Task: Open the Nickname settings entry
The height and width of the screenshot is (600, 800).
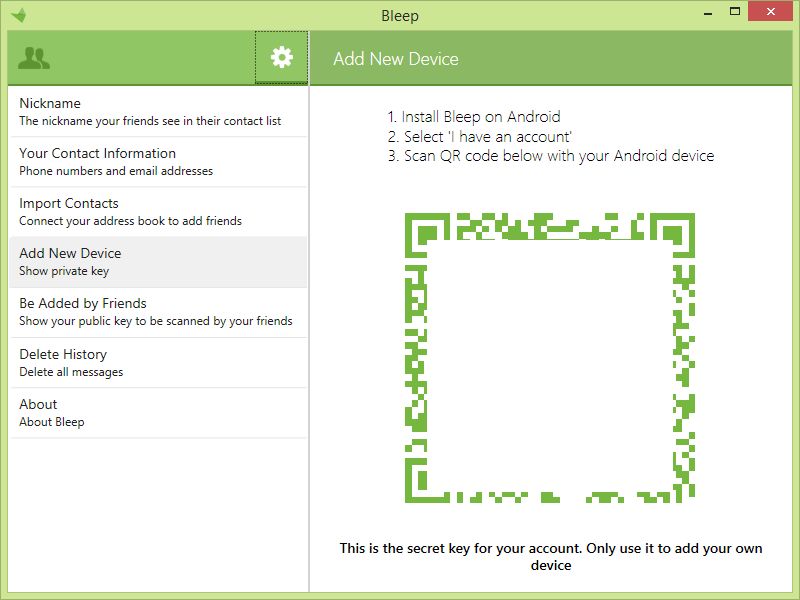Action: (158, 112)
